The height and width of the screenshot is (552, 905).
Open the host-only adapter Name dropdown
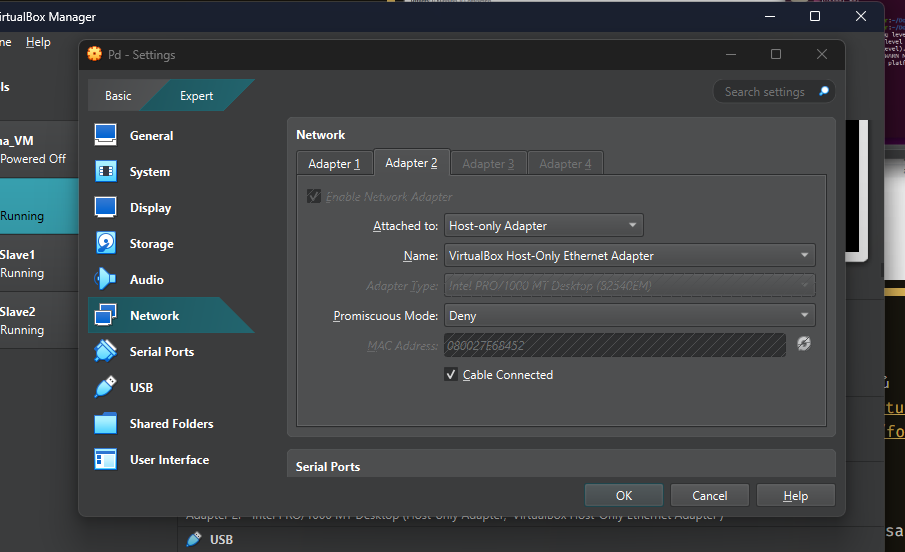click(629, 256)
